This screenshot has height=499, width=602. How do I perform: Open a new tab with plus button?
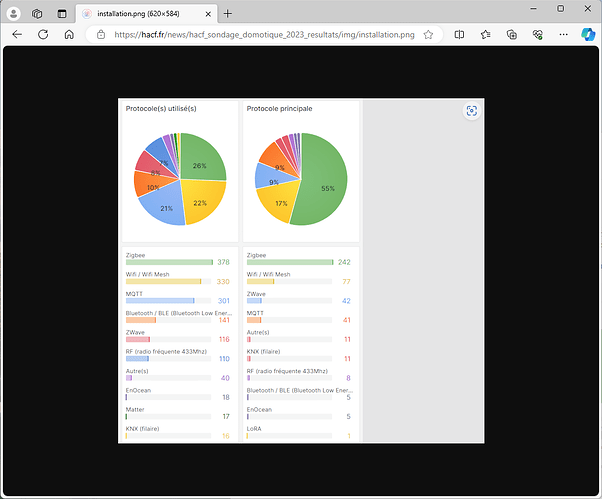(228, 14)
